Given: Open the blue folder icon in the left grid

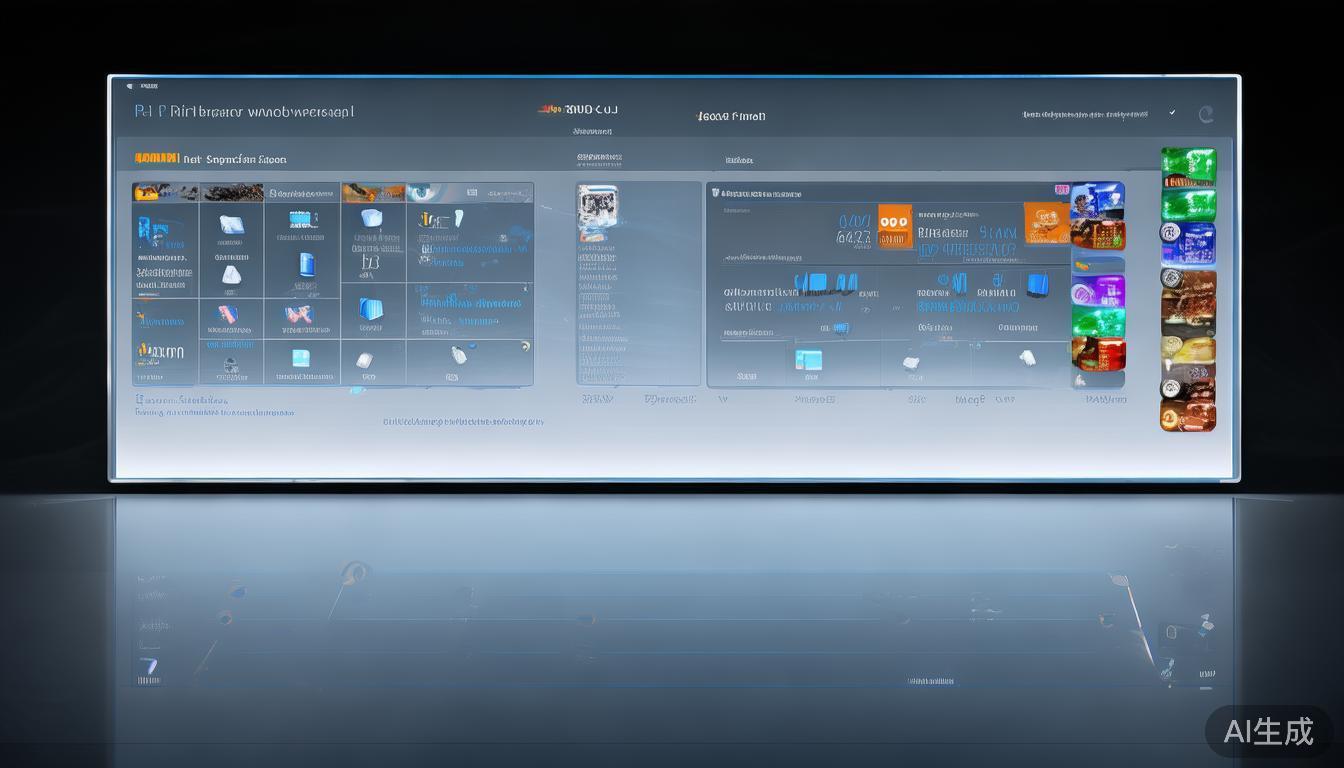Looking at the screenshot, I should point(371,309).
